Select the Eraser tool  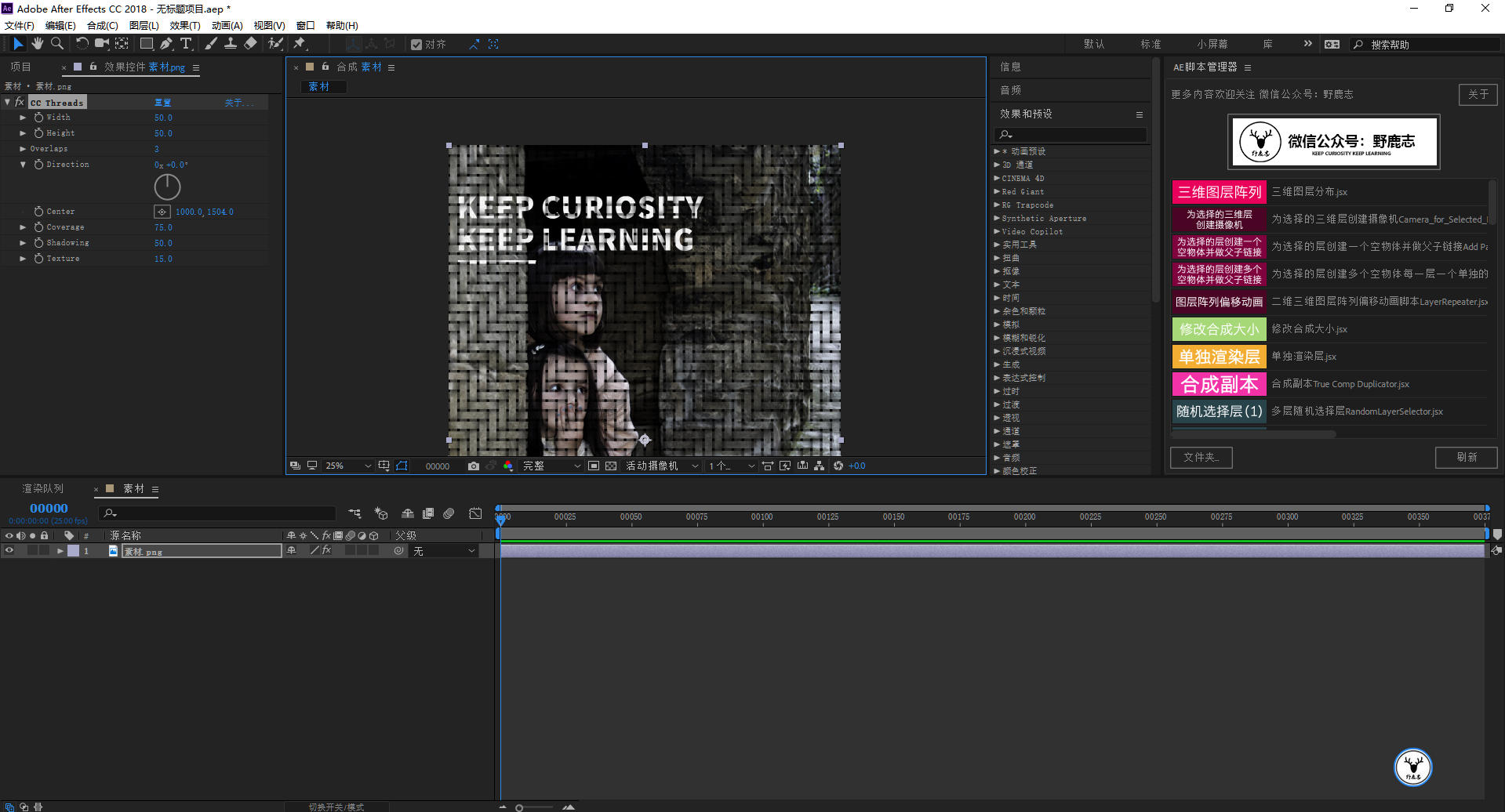tap(250, 44)
